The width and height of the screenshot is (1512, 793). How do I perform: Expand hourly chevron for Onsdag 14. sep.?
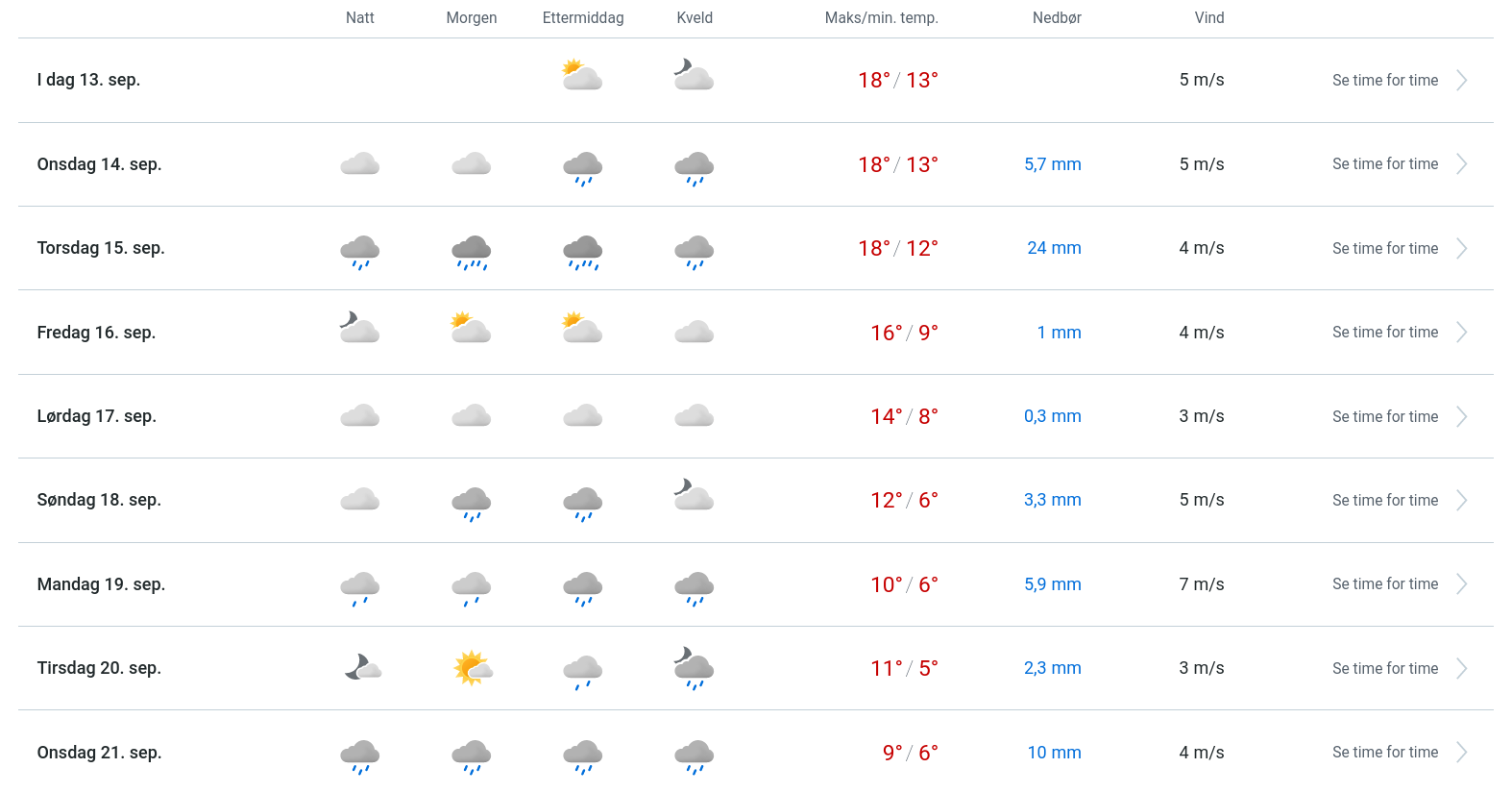(x=1461, y=164)
